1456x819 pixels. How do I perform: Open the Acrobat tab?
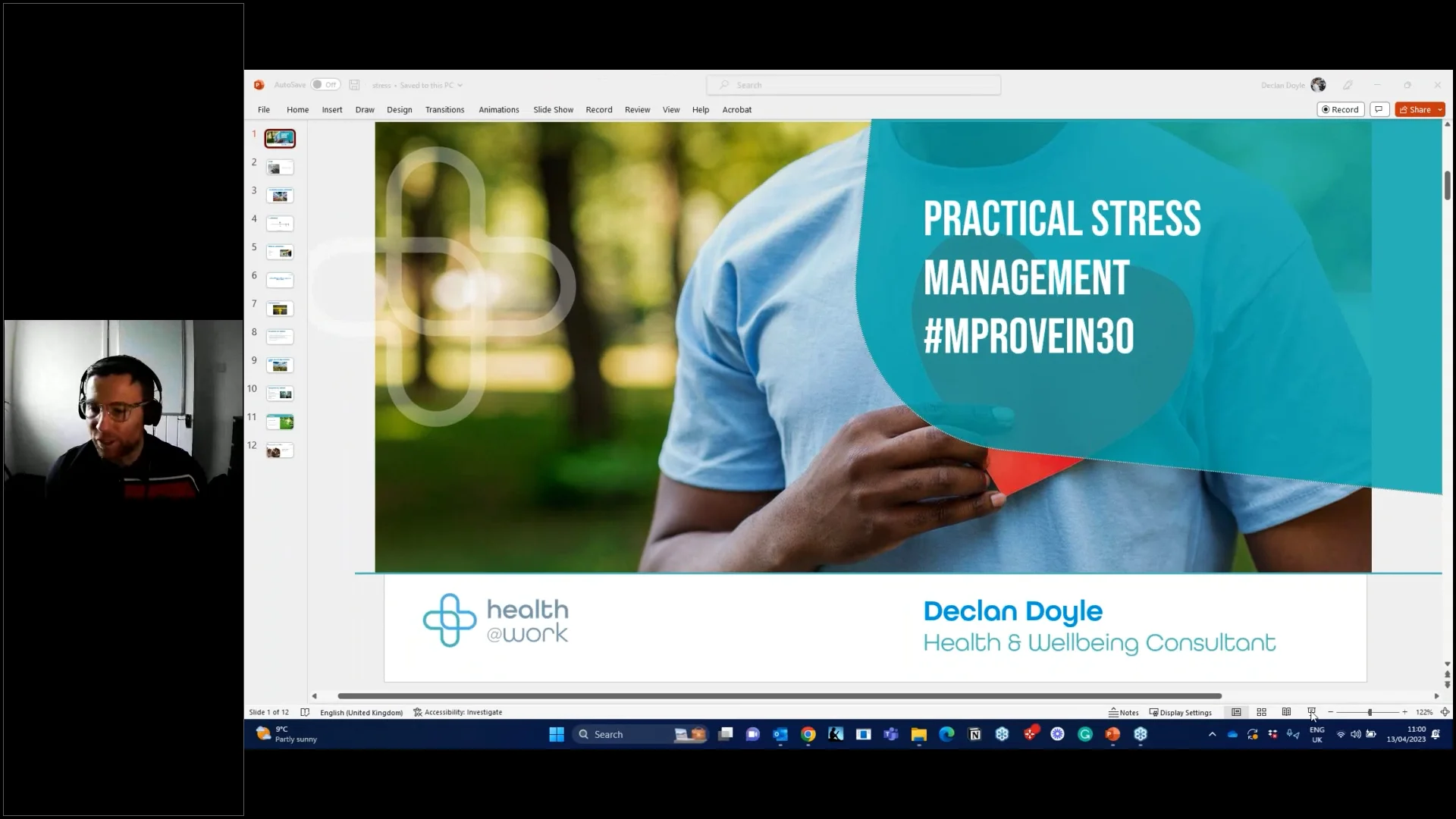point(737,109)
